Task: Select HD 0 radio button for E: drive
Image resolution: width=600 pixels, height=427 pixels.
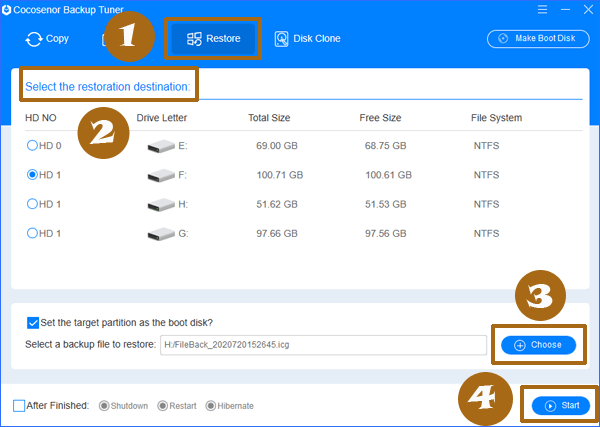Action: click(x=32, y=145)
